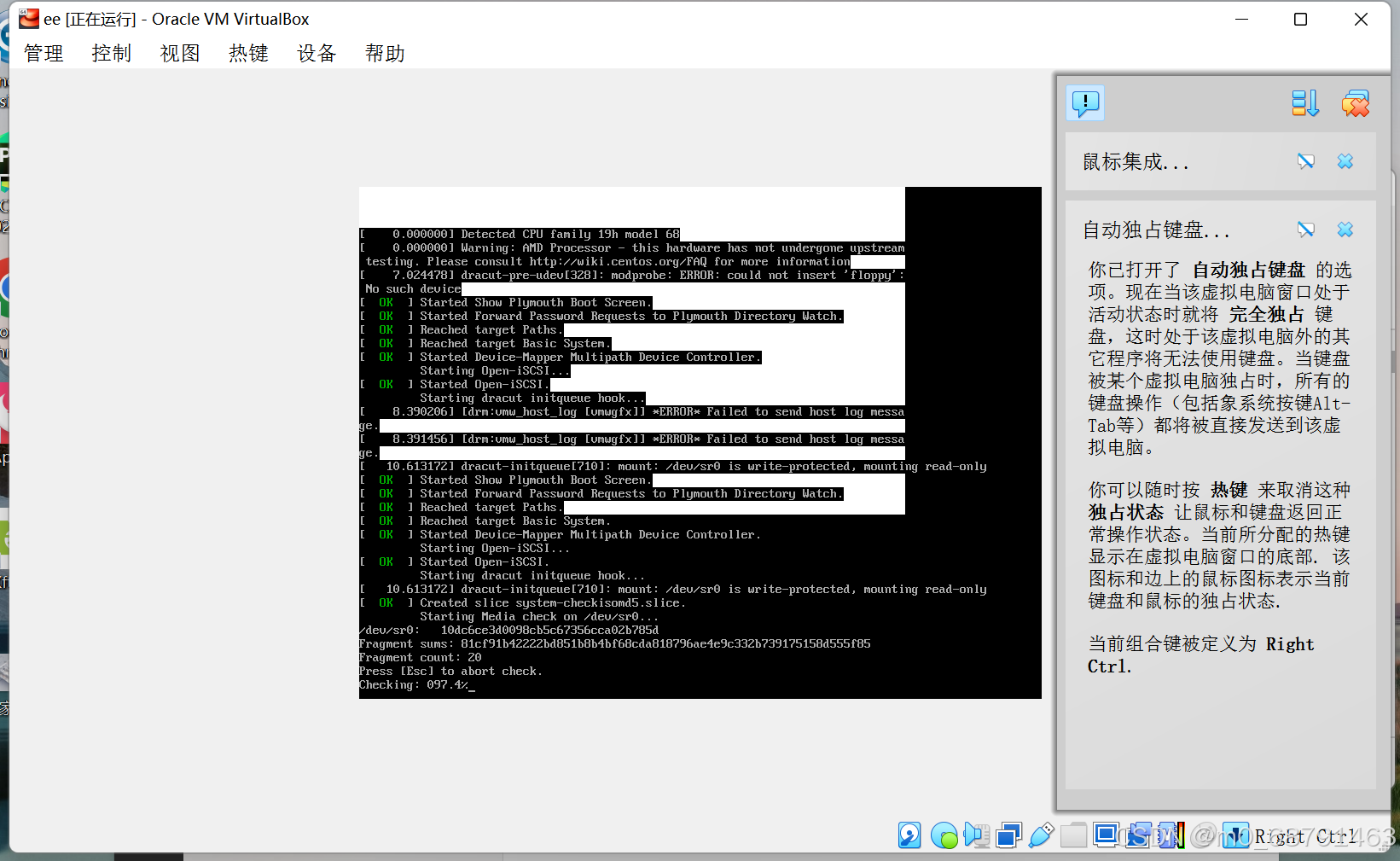This screenshot has height=861, width=1400.
Task: Dismiss the 鼠标集成 notification
Action: click(x=1345, y=161)
